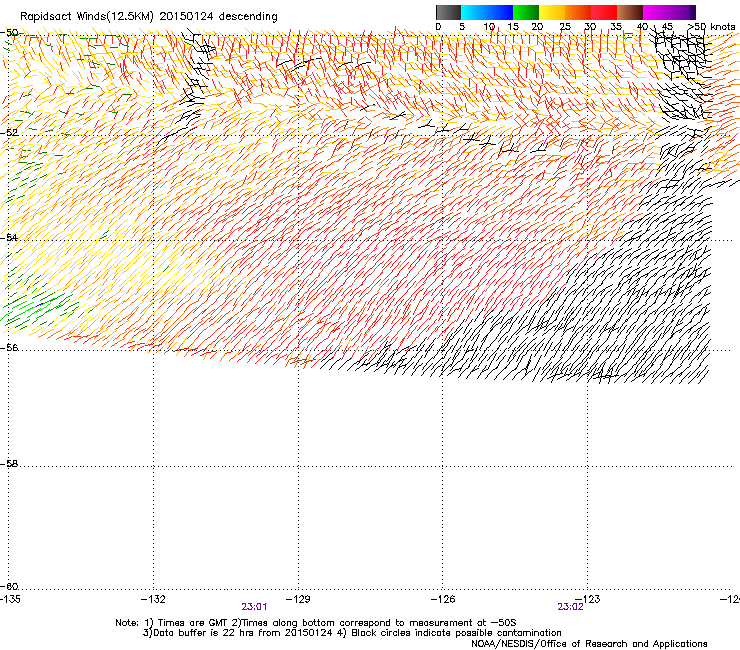Image resolution: width=740 pixels, height=650 pixels.
Task: Click the latitude label -52
Action: tap(9, 133)
